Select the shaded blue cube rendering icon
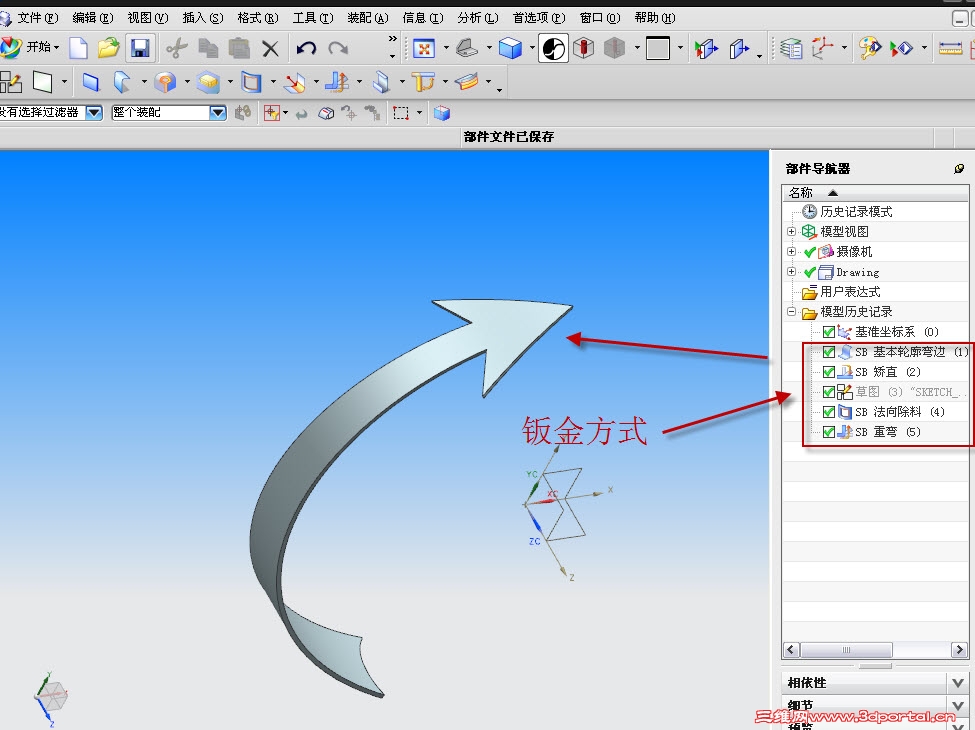Screen dimensions: 975x730 tap(511, 48)
